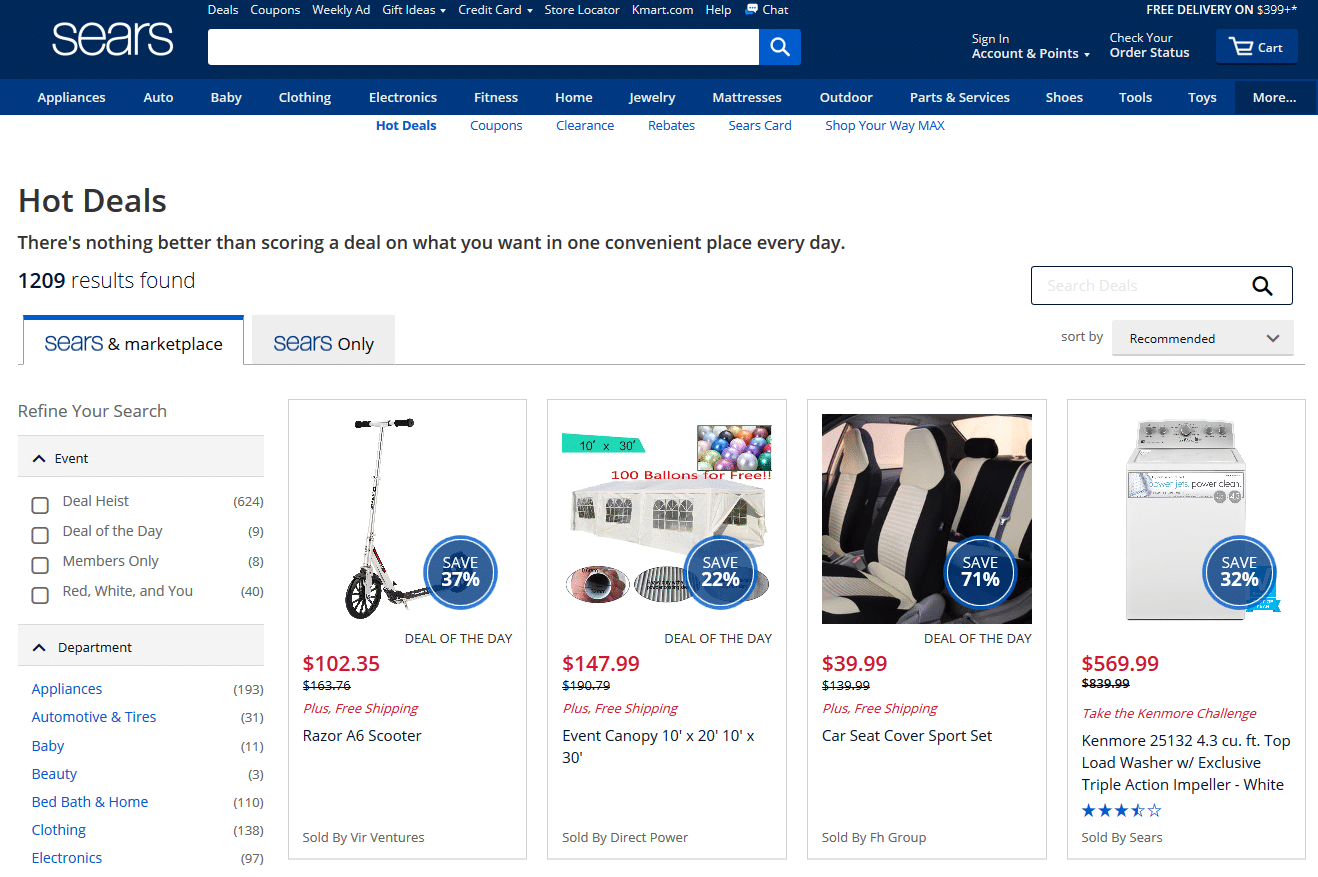
Task: Click the Weekly Ad link
Action: tap(341, 10)
